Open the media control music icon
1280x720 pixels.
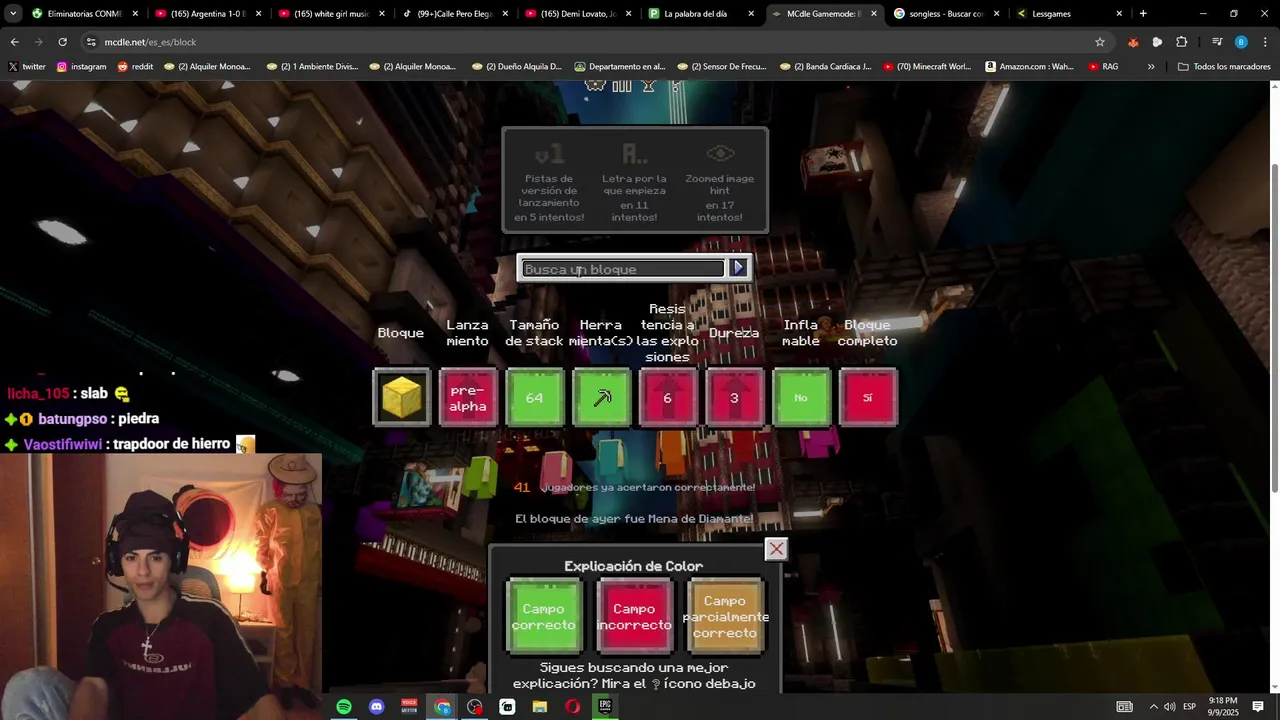pos(1217,42)
